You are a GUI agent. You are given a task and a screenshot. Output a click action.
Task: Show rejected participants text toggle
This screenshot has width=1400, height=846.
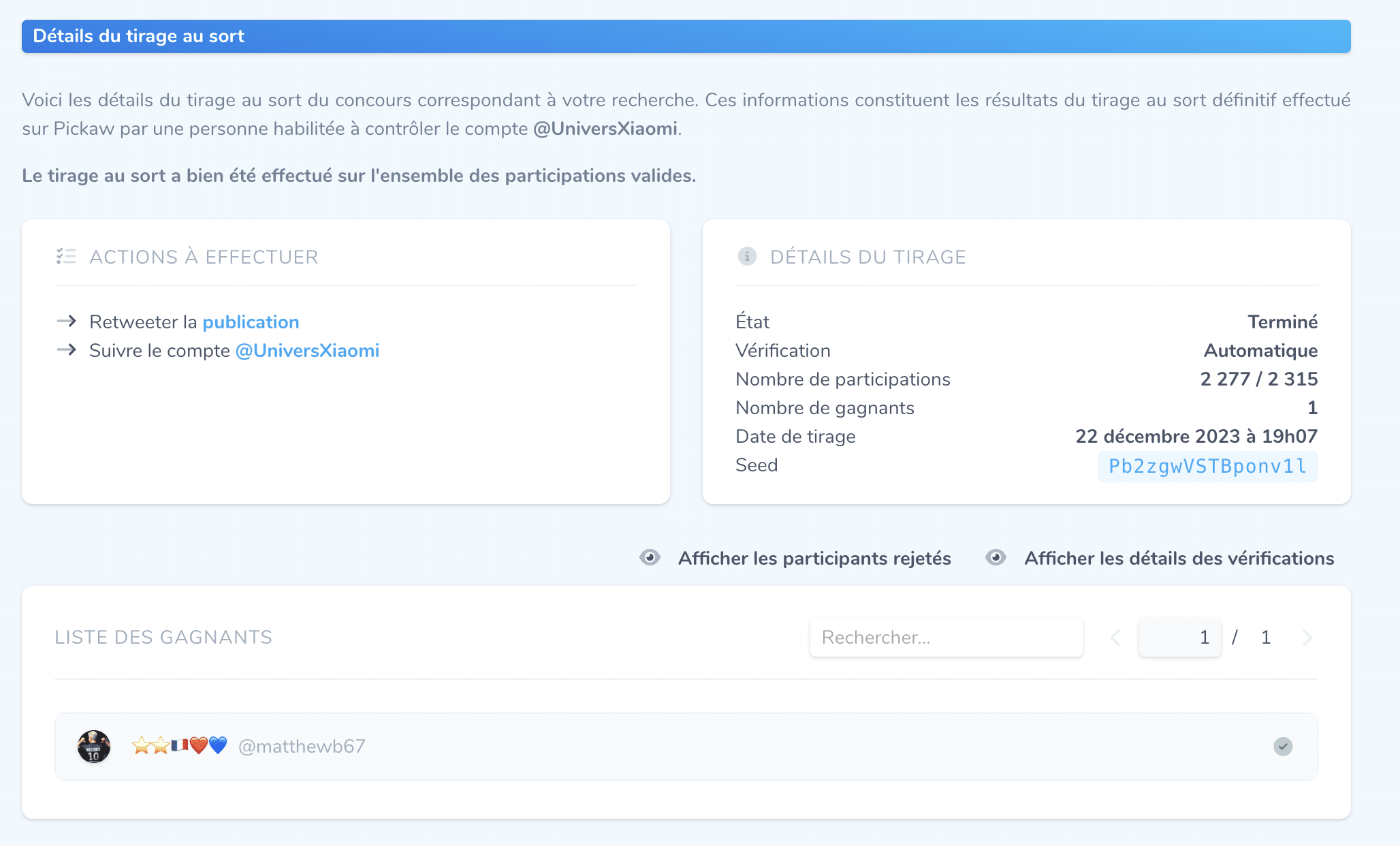pos(814,559)
